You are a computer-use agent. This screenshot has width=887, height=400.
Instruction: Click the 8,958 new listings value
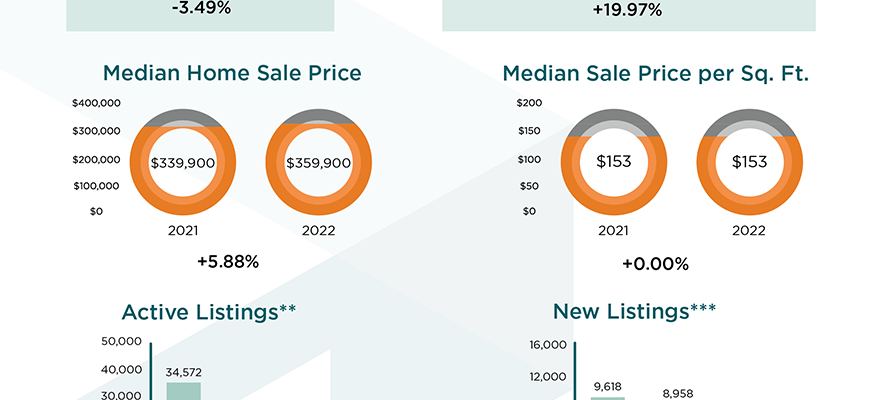point(677,394)
